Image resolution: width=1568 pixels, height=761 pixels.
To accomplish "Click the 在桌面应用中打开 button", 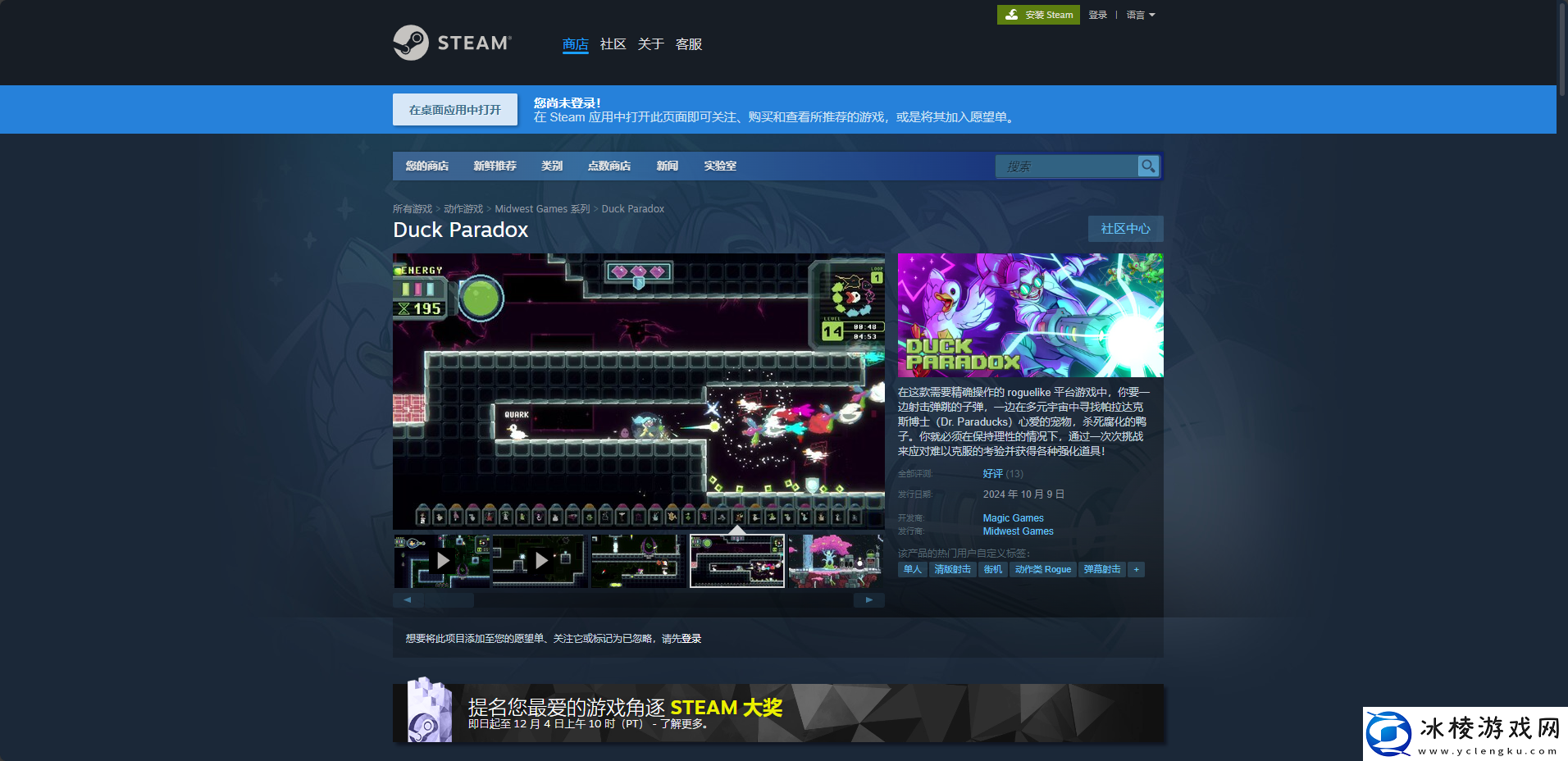I will tap(455, 110).
